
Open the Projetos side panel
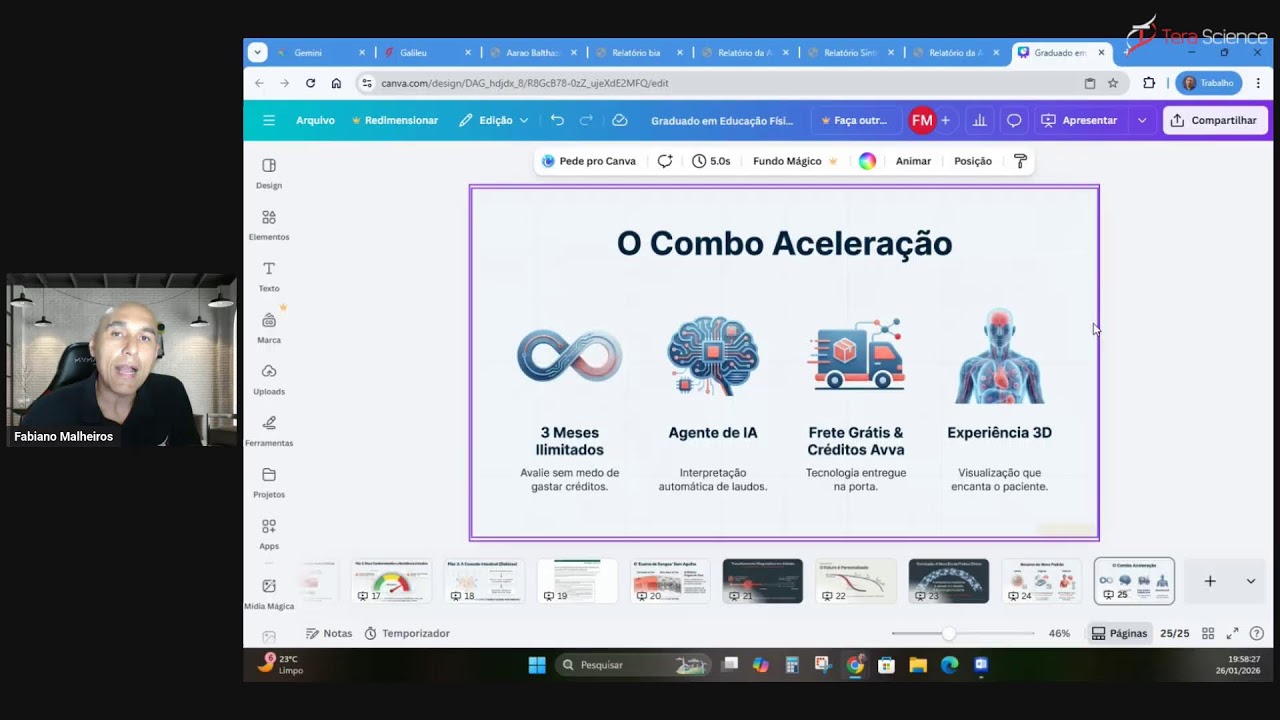(x=269, y=482)
